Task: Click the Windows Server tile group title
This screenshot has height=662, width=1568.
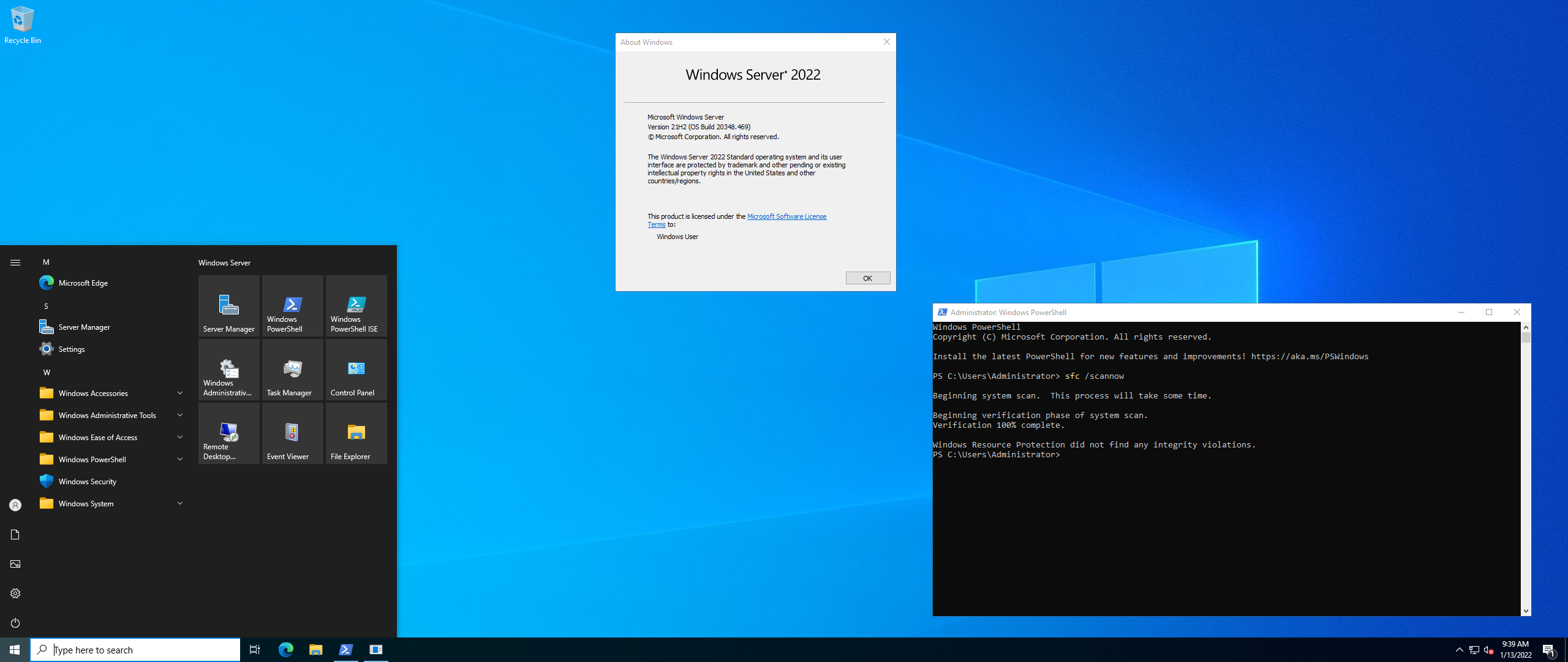Action: 224,262
